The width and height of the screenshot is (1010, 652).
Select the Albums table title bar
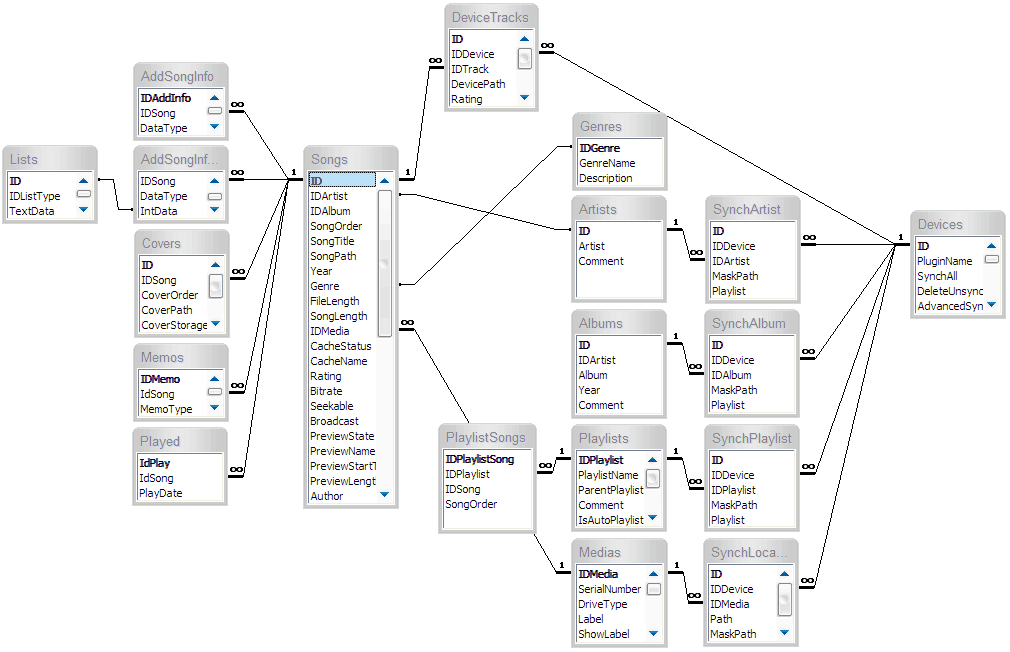click(x=618, y=323)
